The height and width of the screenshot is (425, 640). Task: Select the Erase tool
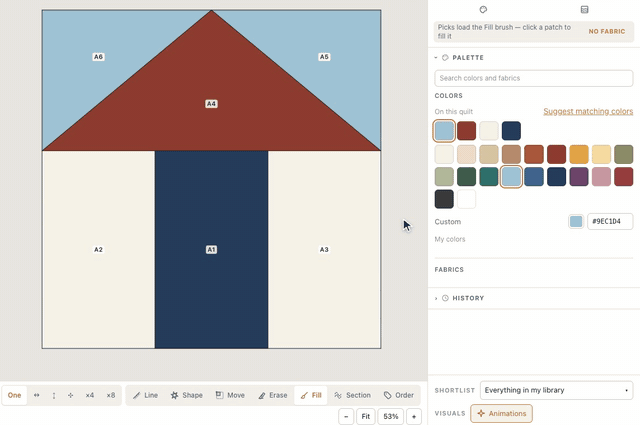pos(273,395)
